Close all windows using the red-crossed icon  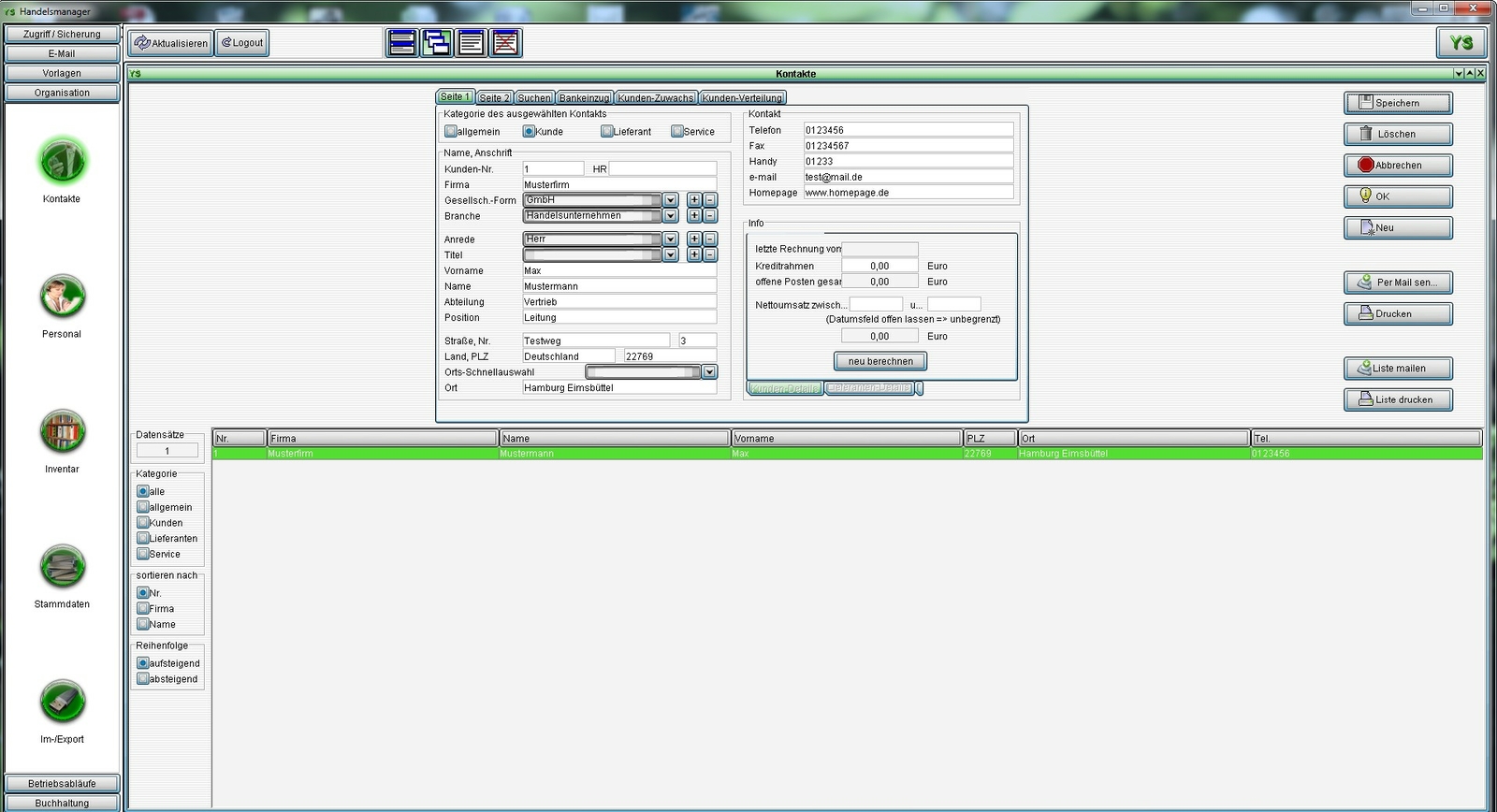(506, 43)
